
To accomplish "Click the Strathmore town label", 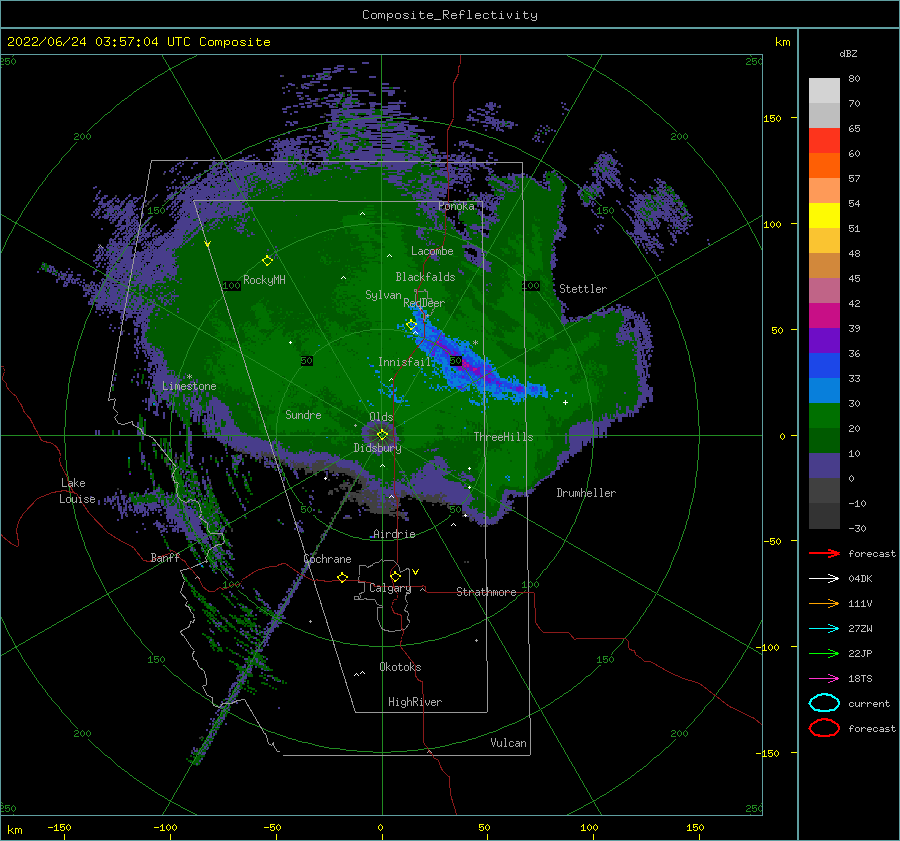I will [486, 592].
